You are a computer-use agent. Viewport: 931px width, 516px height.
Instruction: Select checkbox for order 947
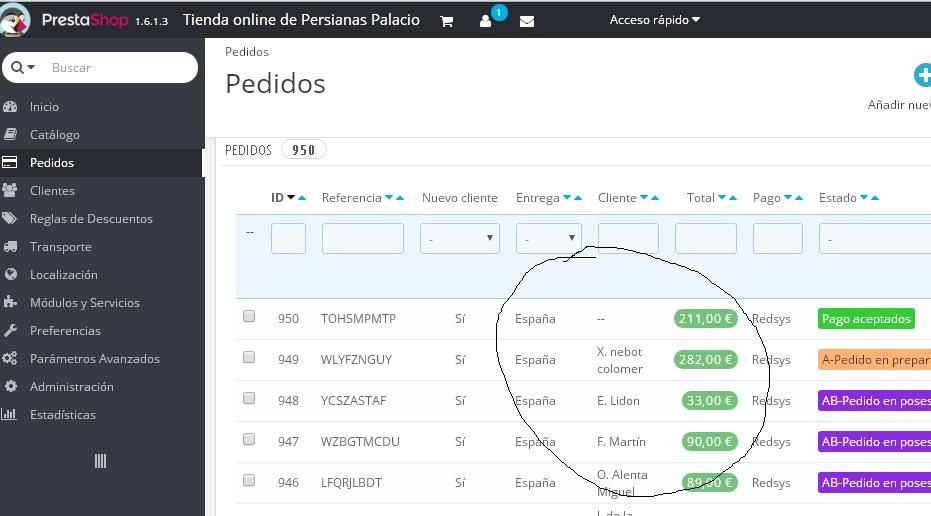[249, 439]
